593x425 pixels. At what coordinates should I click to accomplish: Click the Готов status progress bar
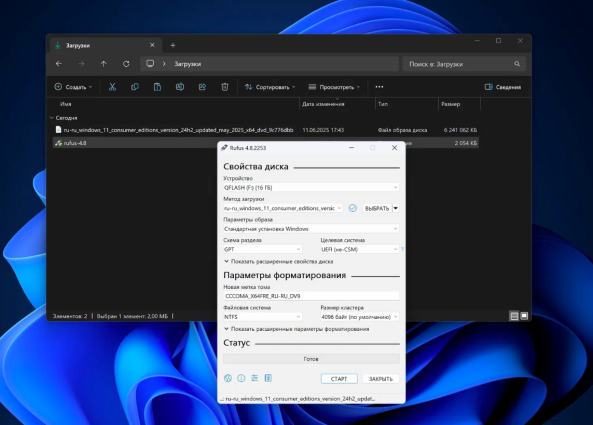pos(311,359)
